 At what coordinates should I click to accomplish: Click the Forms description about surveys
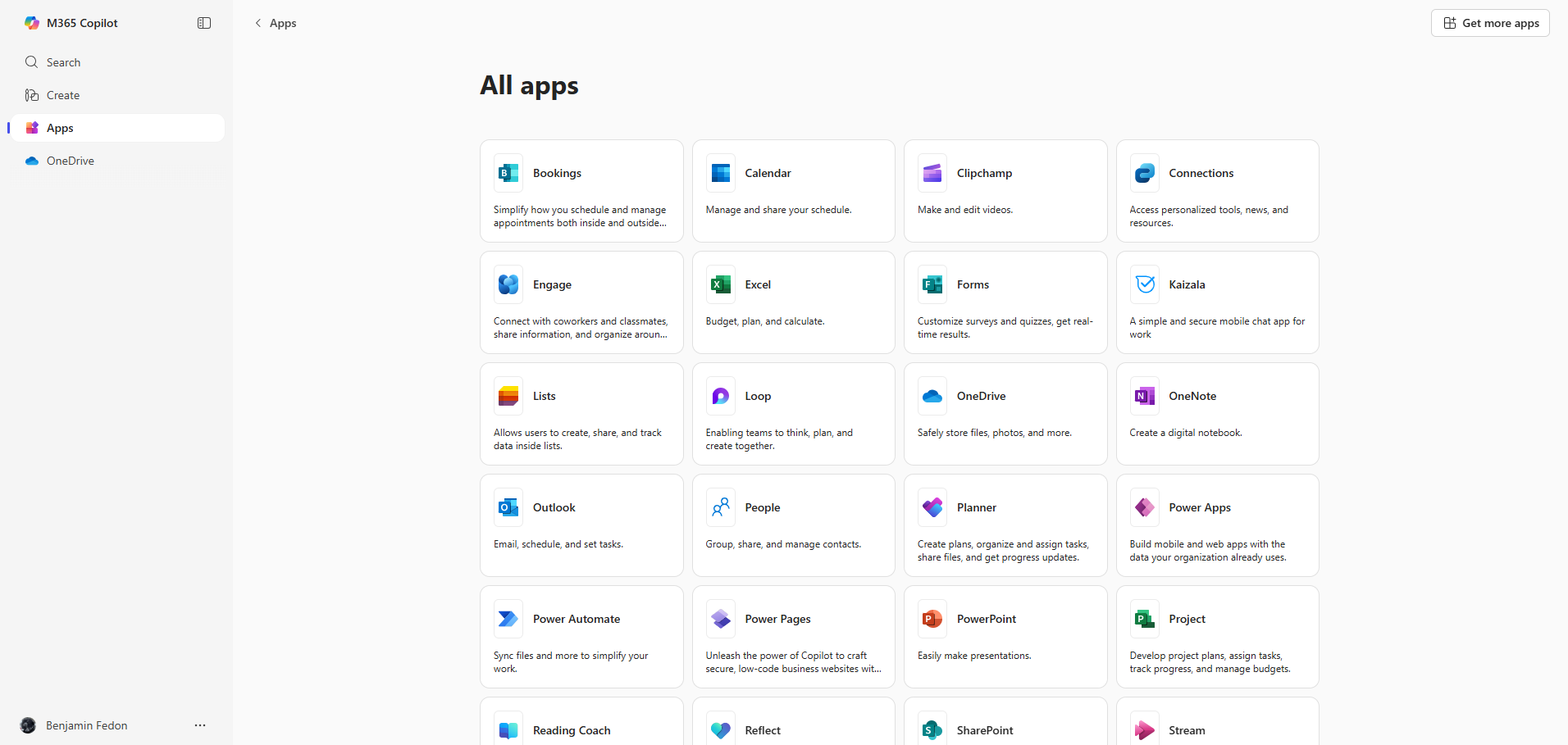[1005, 328]
